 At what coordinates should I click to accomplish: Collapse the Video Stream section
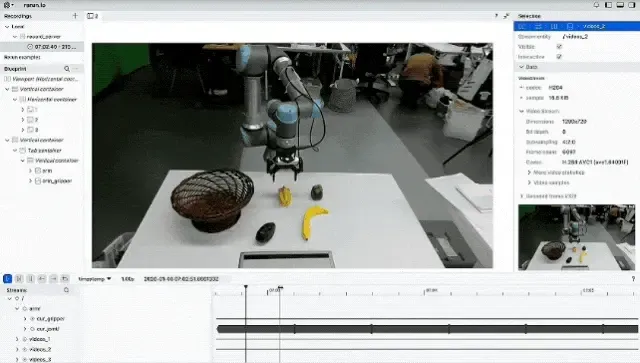(x=521, y=111)
